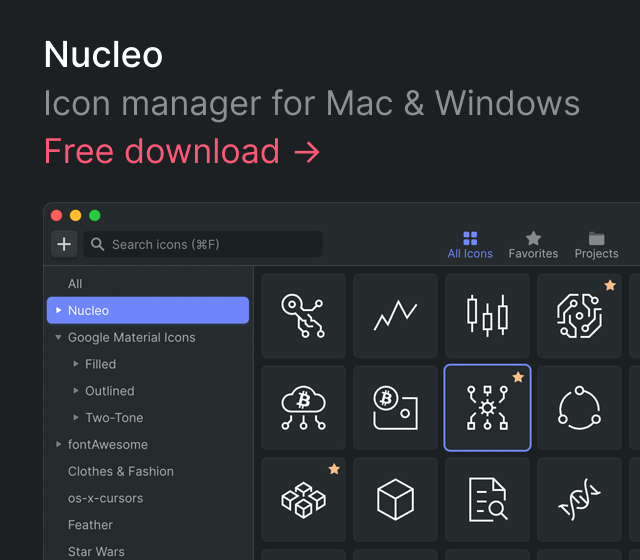This screenshot has height=560, width=640.
Task: Toggle favorite star on gear nodes icon
Action: tap(518, 377)
